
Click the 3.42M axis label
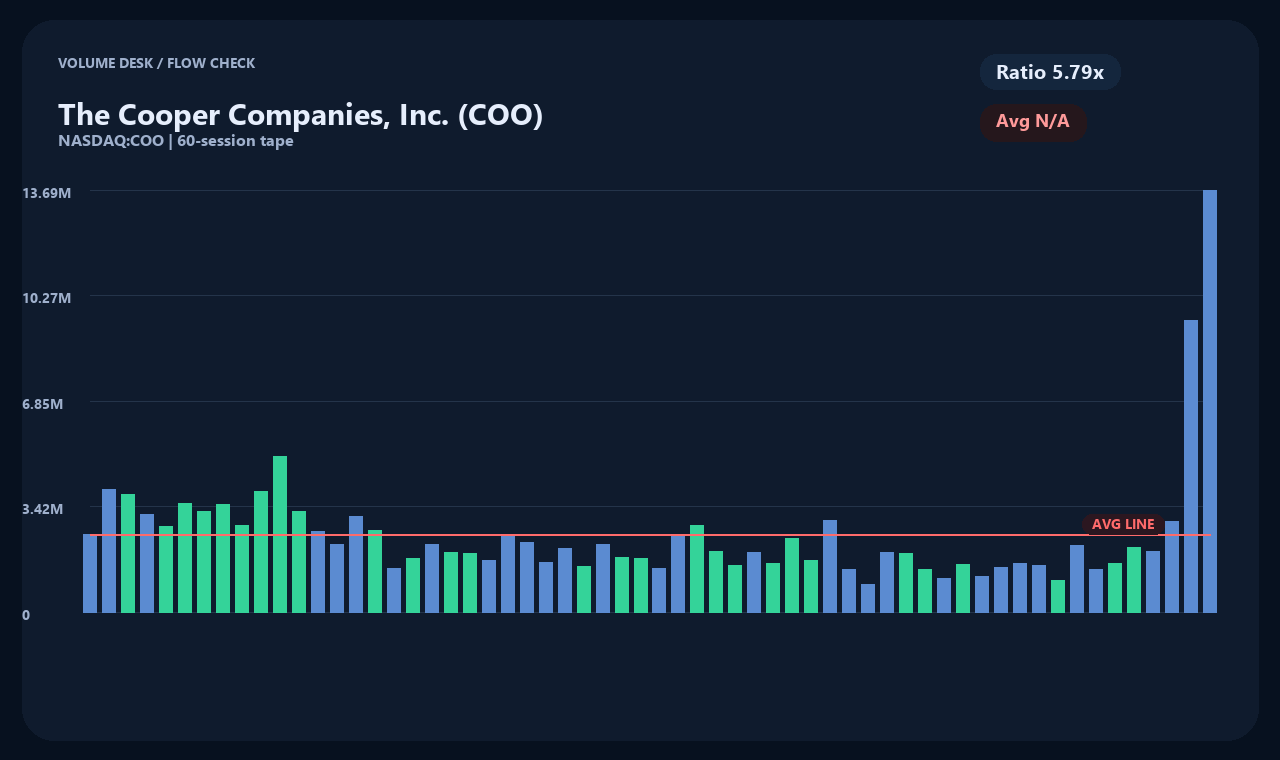43,509
